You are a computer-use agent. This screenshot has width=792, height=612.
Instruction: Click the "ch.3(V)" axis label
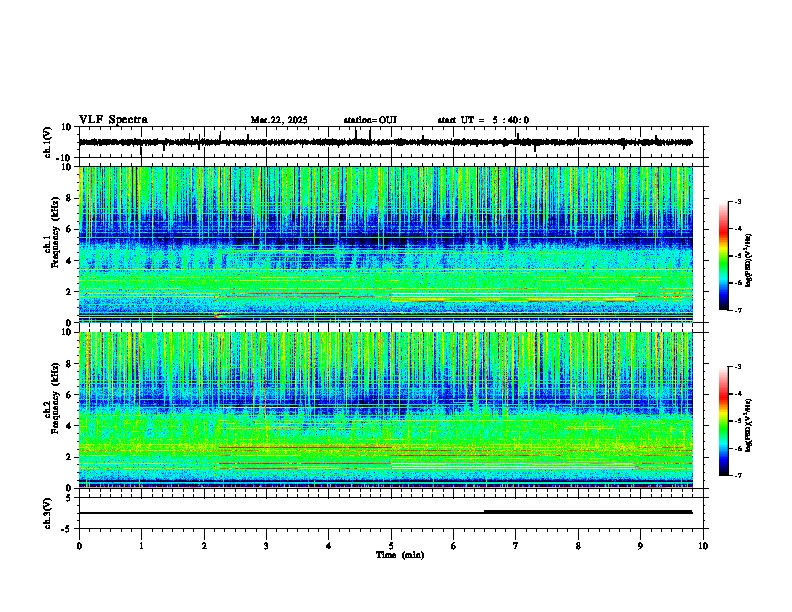click(x=48, y=514)
